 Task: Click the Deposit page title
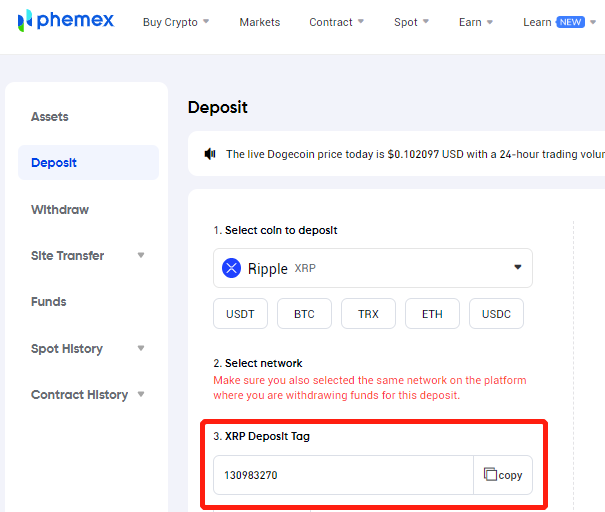[x=218, y=107]
